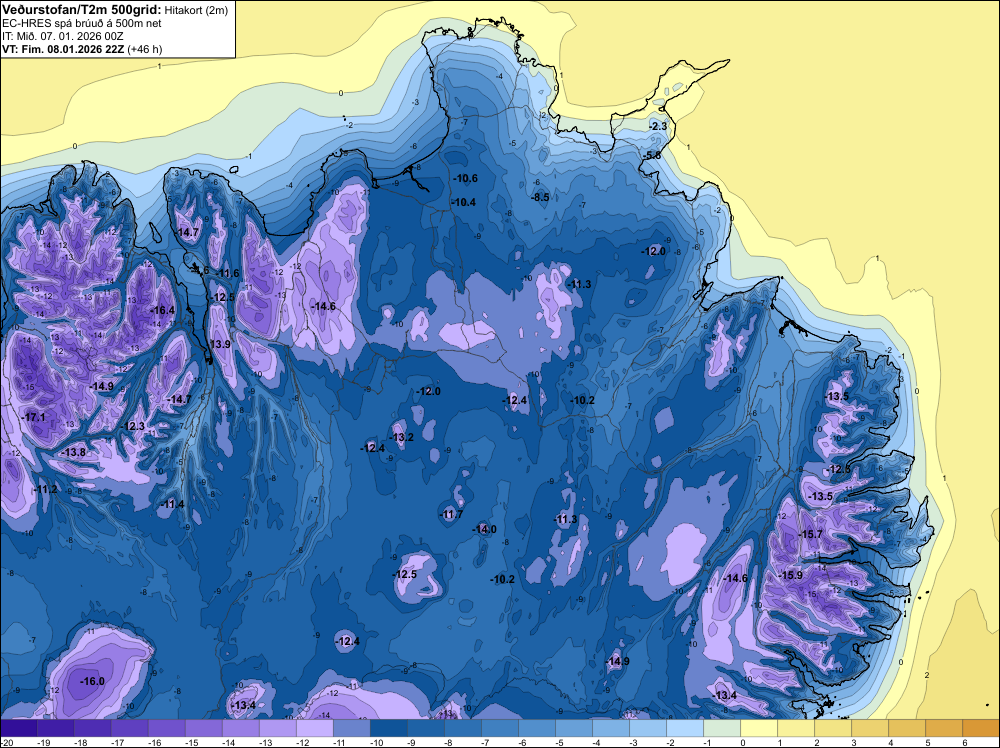
Task: Select the -1 legend color swatch
Action: tap(722, 728)
